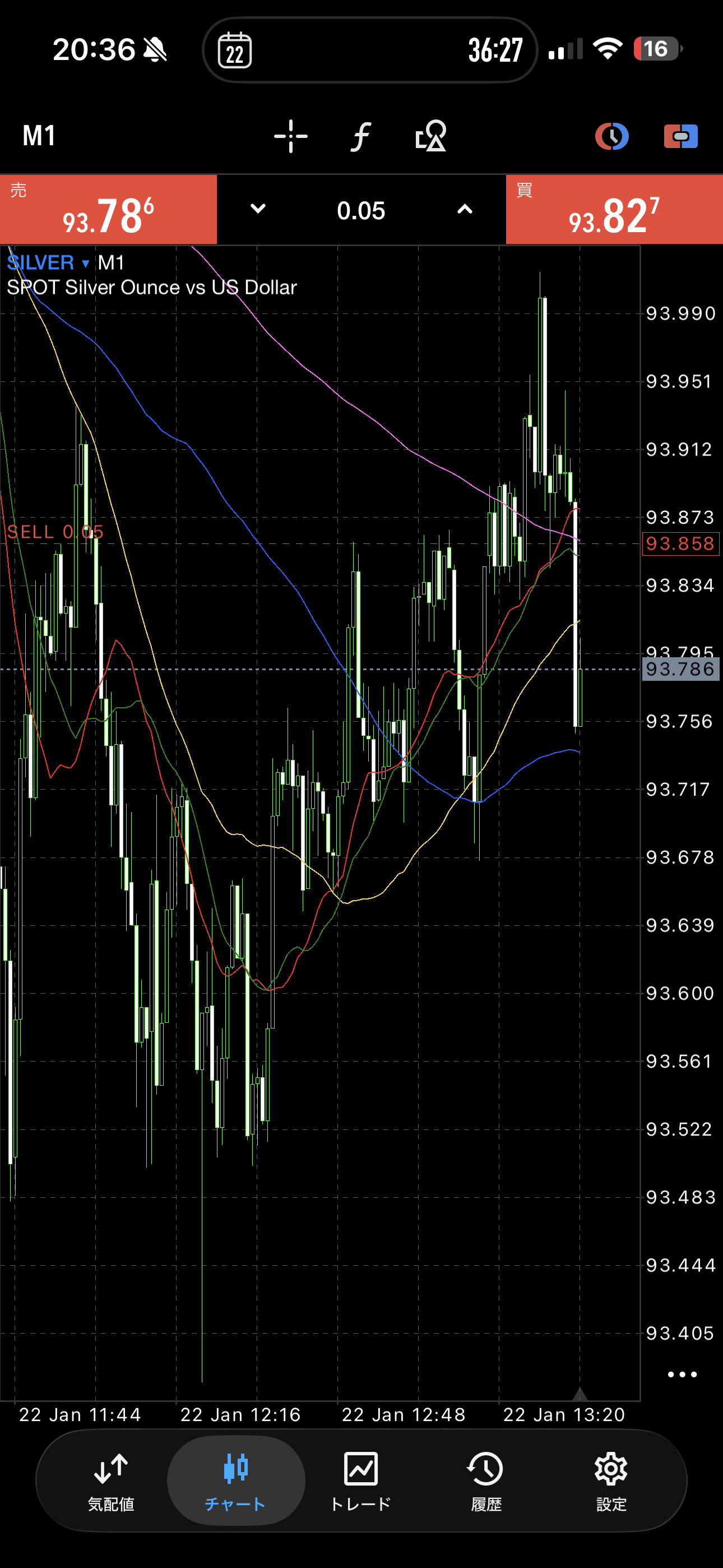Increase lot size with up chevron
The image size is (723, 1568).
tap(465, 209)
